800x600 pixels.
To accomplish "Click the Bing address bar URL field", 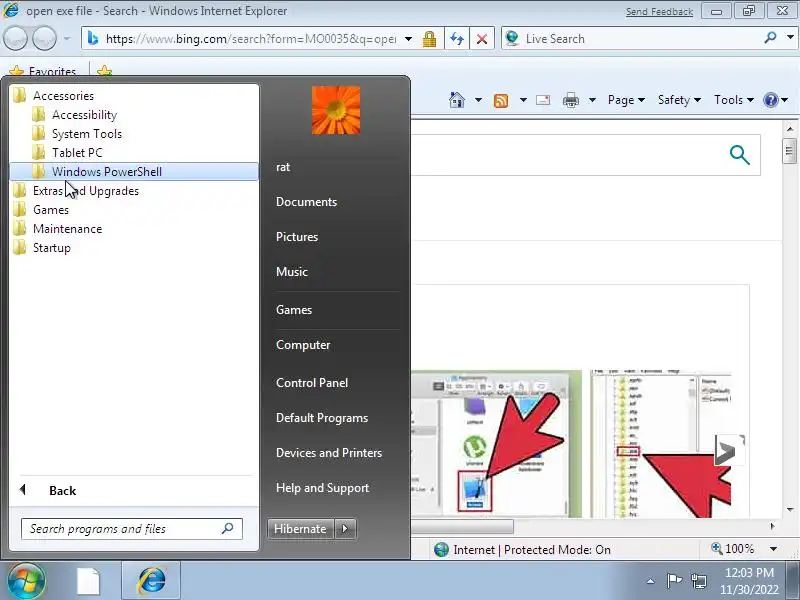I will pyautogui.click(x=250, y=39).
